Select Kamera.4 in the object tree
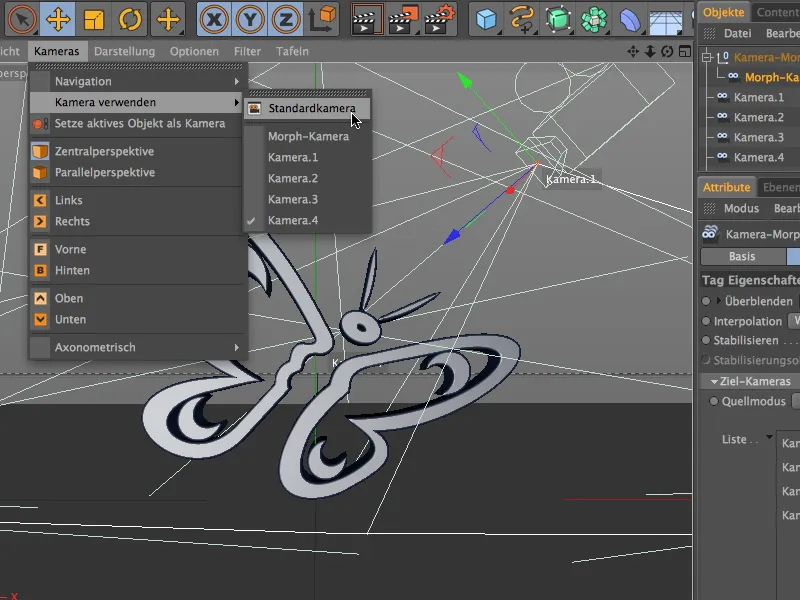This screenshot has height=600, width=800. click(758, 158)
